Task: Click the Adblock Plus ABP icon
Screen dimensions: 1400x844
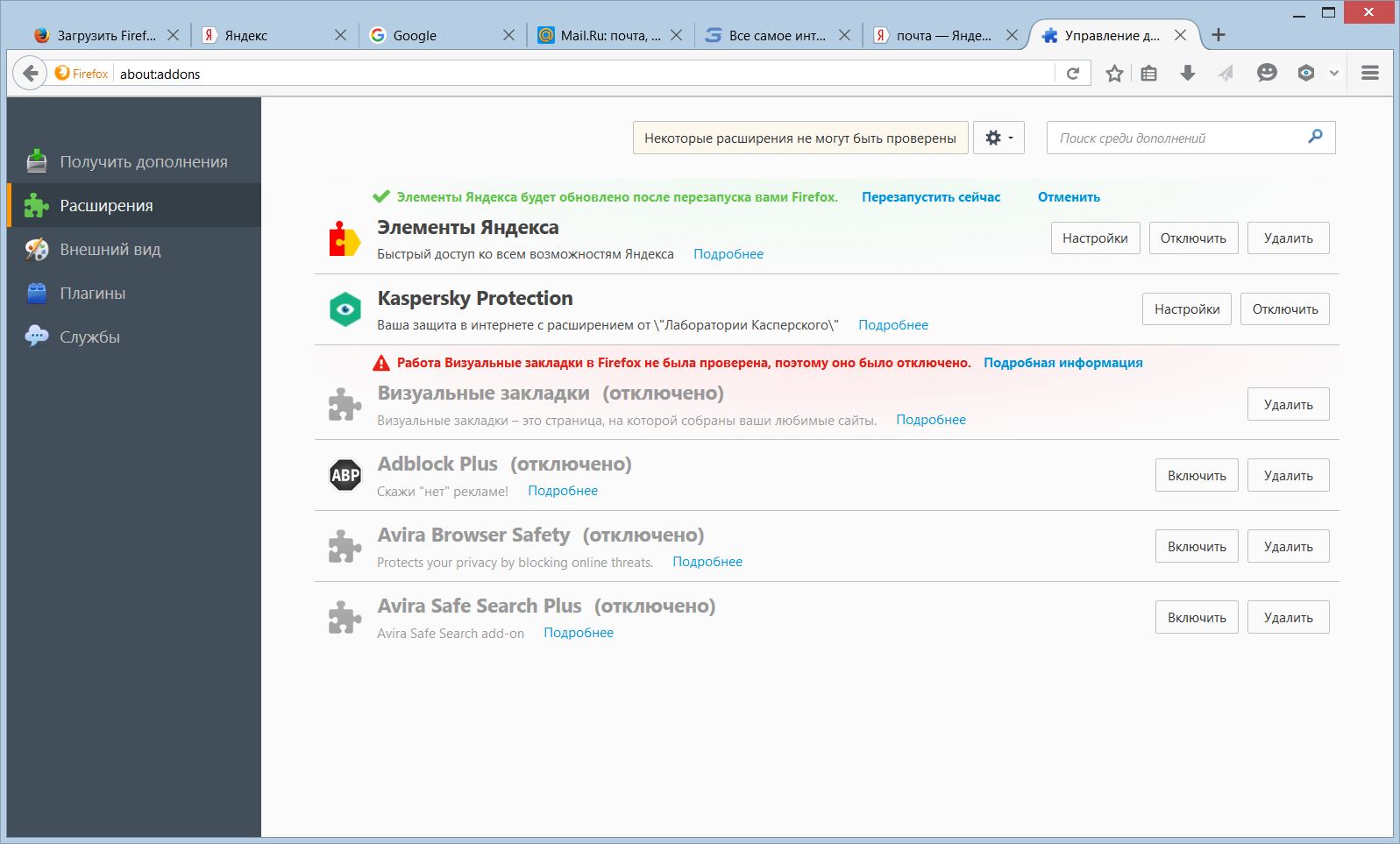Action: coord(345,475)
